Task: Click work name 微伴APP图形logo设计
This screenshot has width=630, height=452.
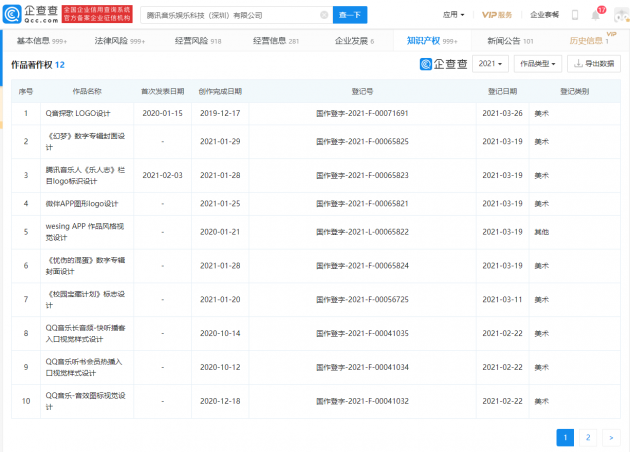Action: [x=82, y=204]
